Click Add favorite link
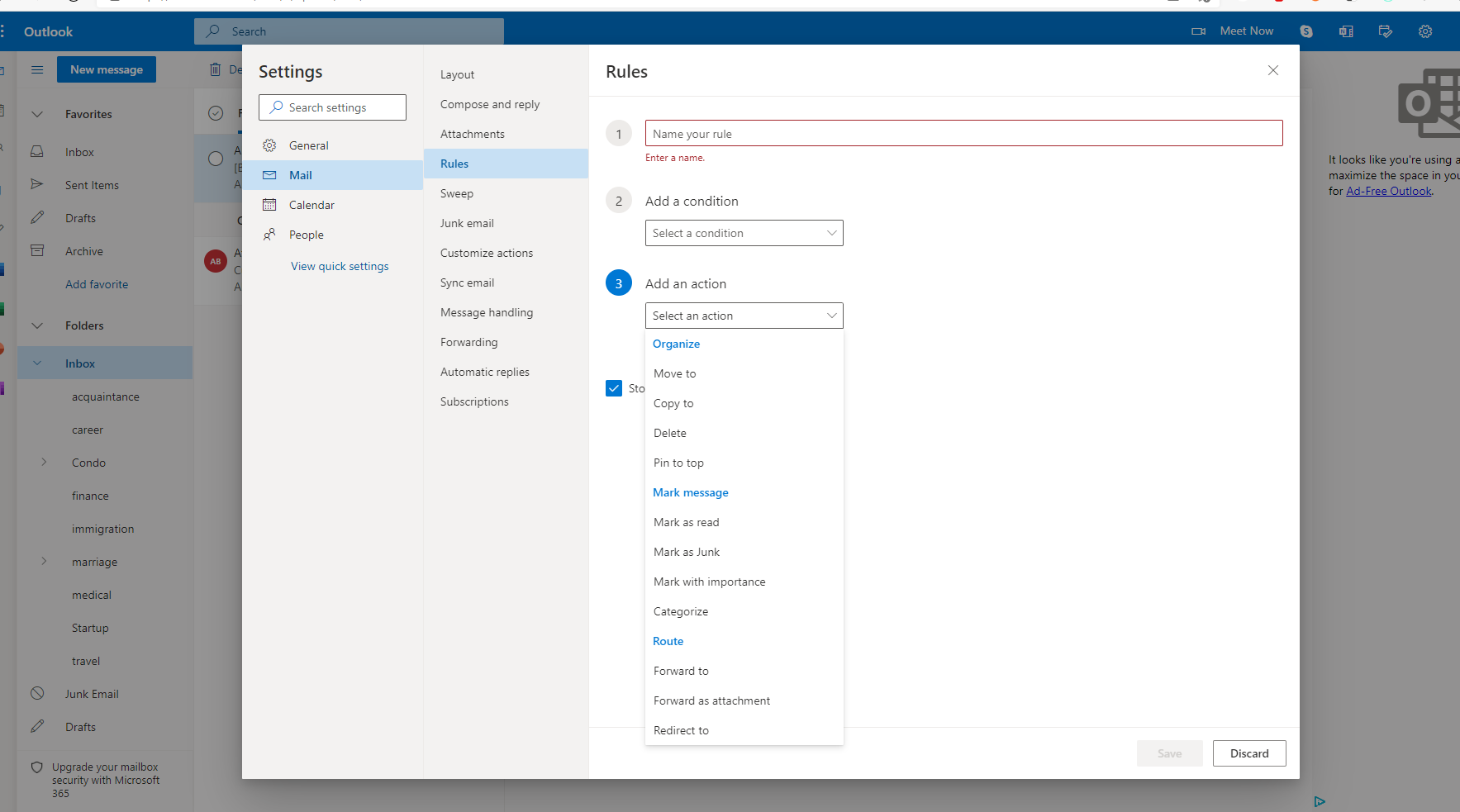This screenshot has height=812, width=1460. pyautogui.click(x=97, y=284)
